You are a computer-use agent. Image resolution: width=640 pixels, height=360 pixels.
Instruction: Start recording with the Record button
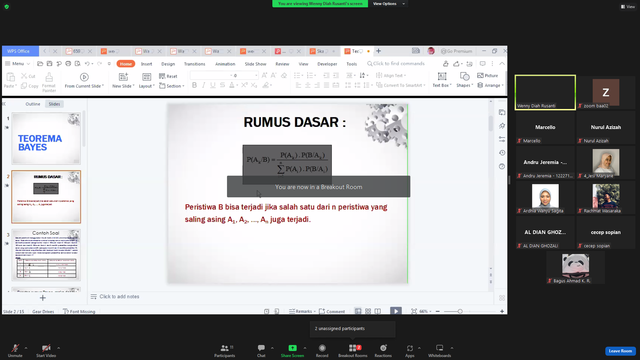click(x=322, y=350)
